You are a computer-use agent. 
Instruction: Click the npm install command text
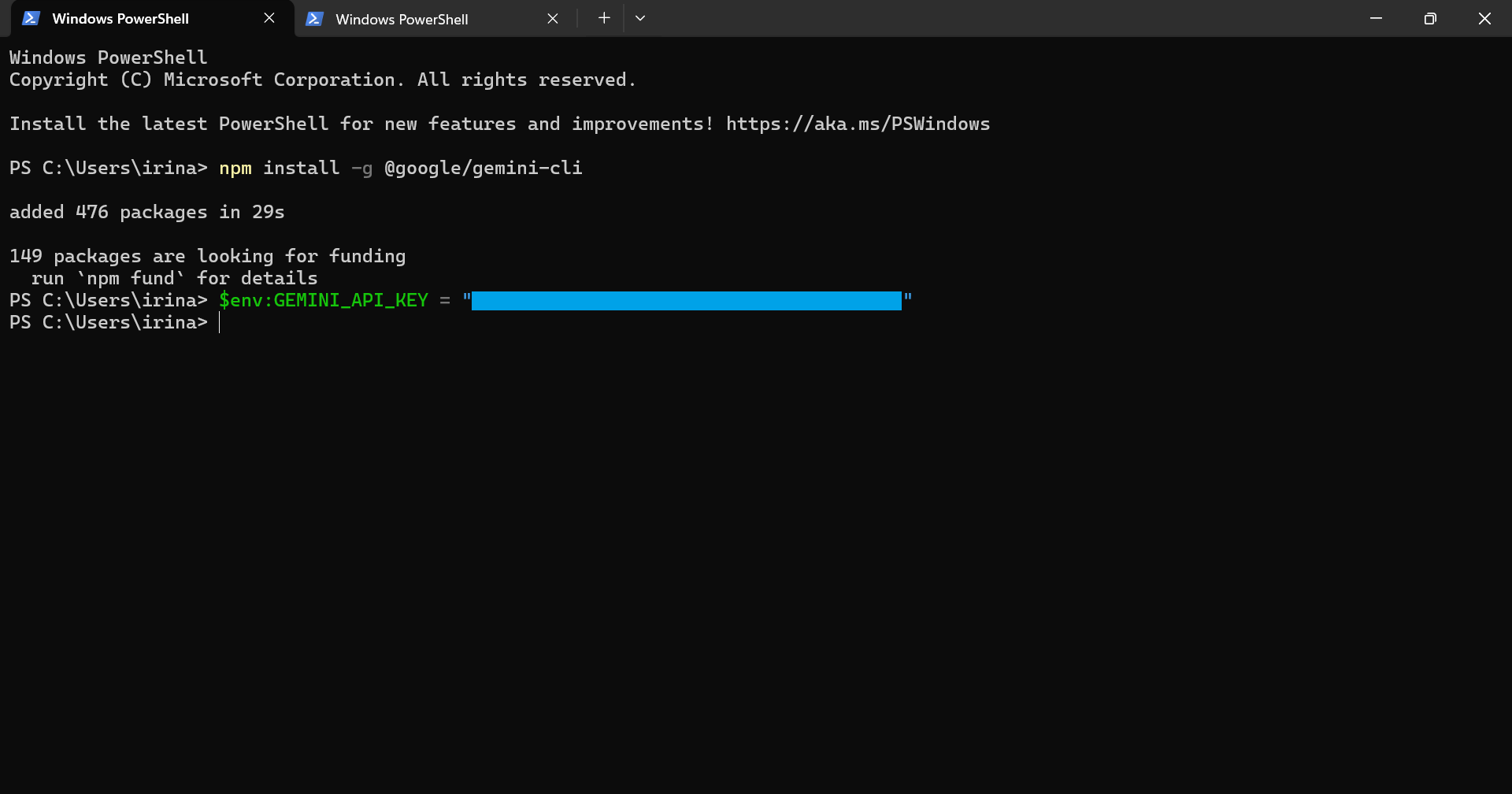click(x=280, y=168)
